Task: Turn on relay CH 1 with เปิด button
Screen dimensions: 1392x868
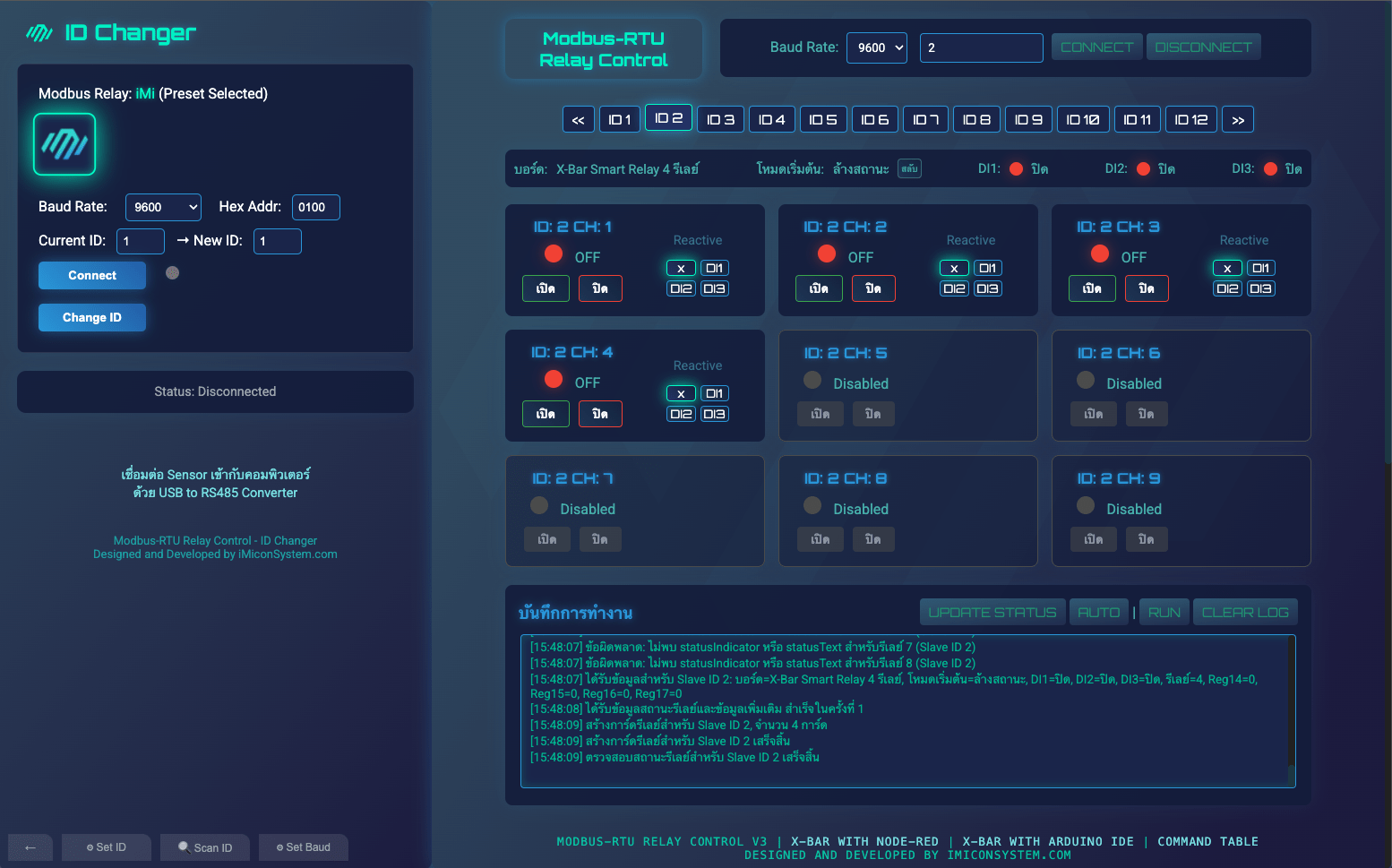Action: [x=546, y=288]
